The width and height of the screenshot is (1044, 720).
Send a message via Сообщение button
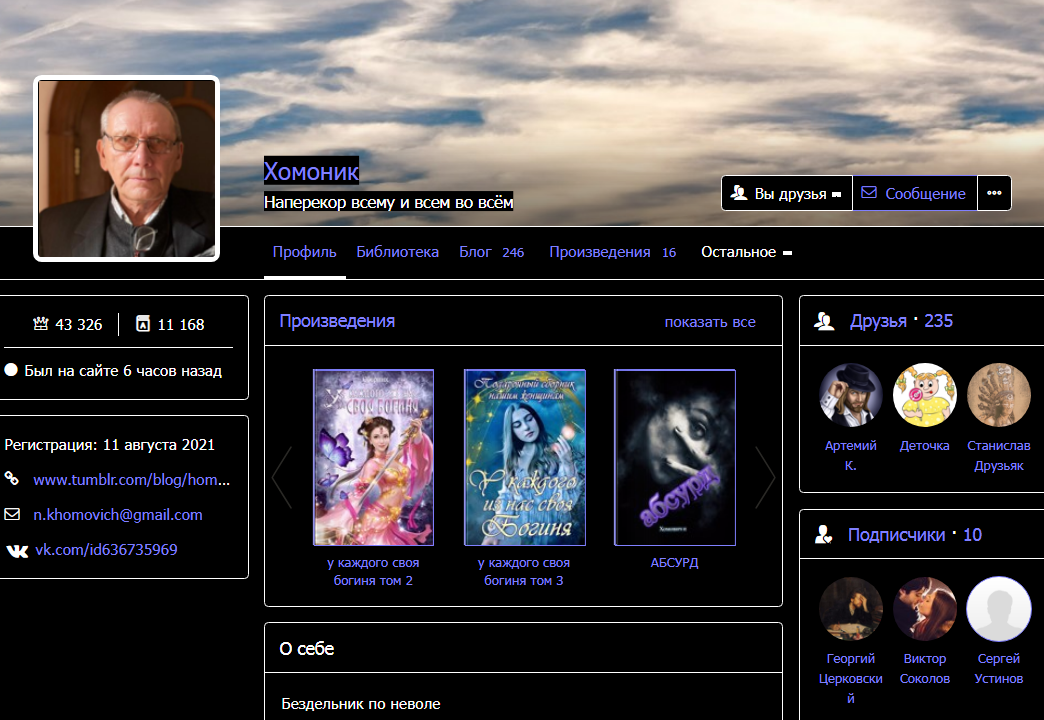pos(914,194)
